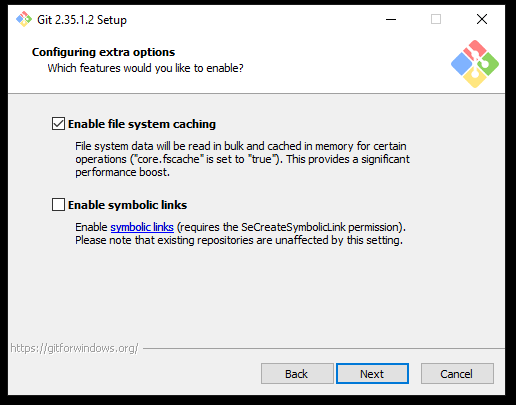Click the 'Configuring extra options' heading

(x=103, y=52)
